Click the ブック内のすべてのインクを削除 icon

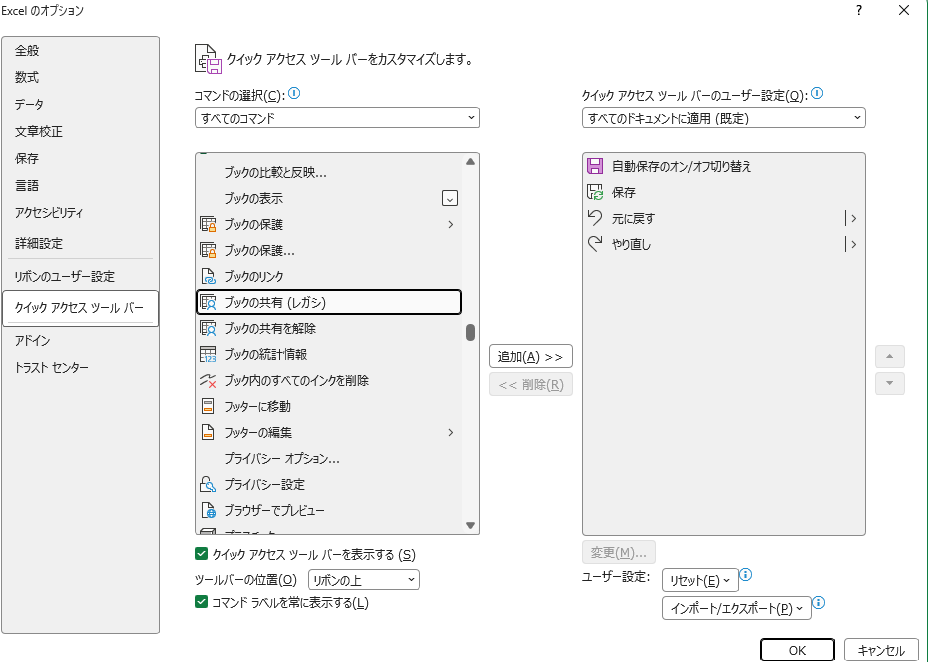[208, 380]
